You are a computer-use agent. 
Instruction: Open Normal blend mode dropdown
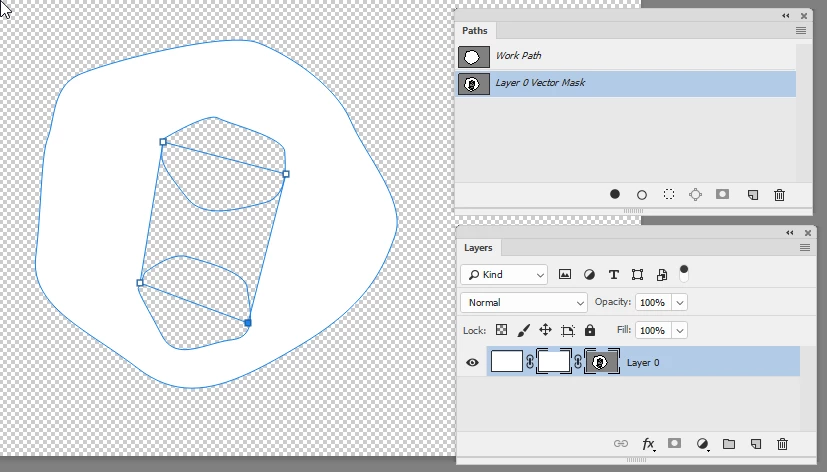[524, 303]
